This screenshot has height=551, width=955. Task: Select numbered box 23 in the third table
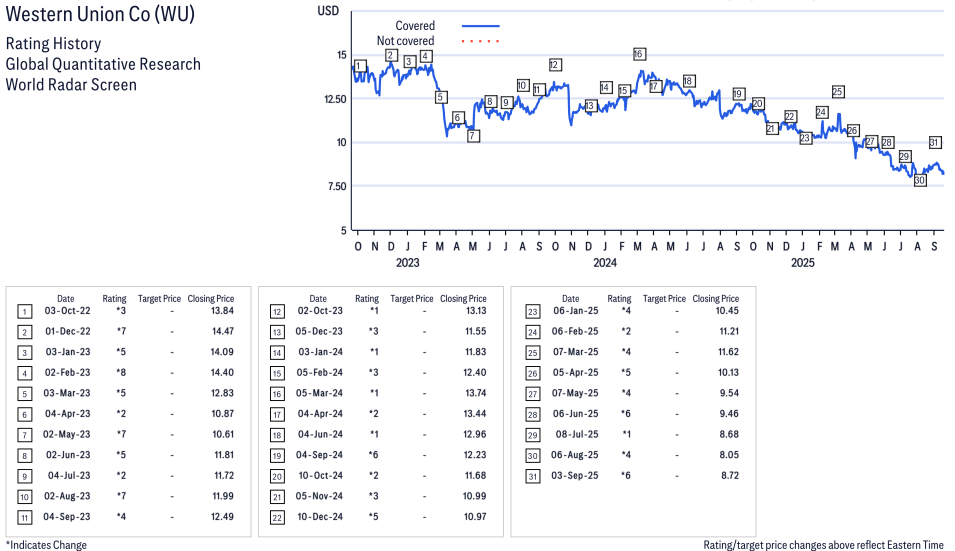point(532,312)
